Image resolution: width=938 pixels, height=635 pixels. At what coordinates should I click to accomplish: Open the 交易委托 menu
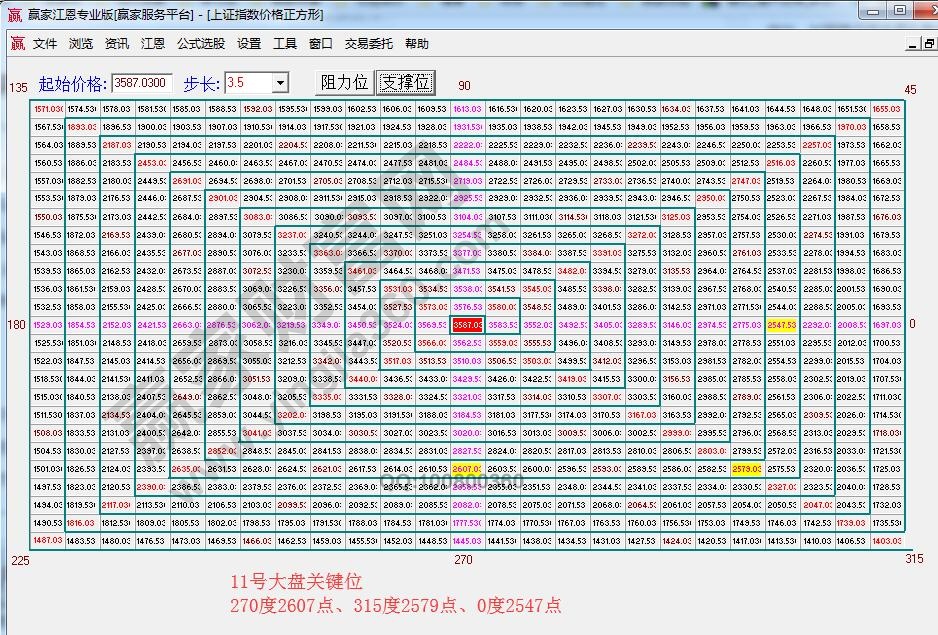click(372, 43)
